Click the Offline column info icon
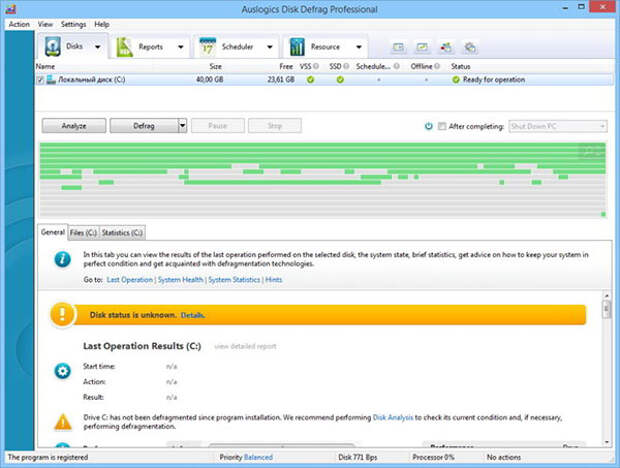The height and width of the screenshot is (468, 620). click(x=437, y=66)
